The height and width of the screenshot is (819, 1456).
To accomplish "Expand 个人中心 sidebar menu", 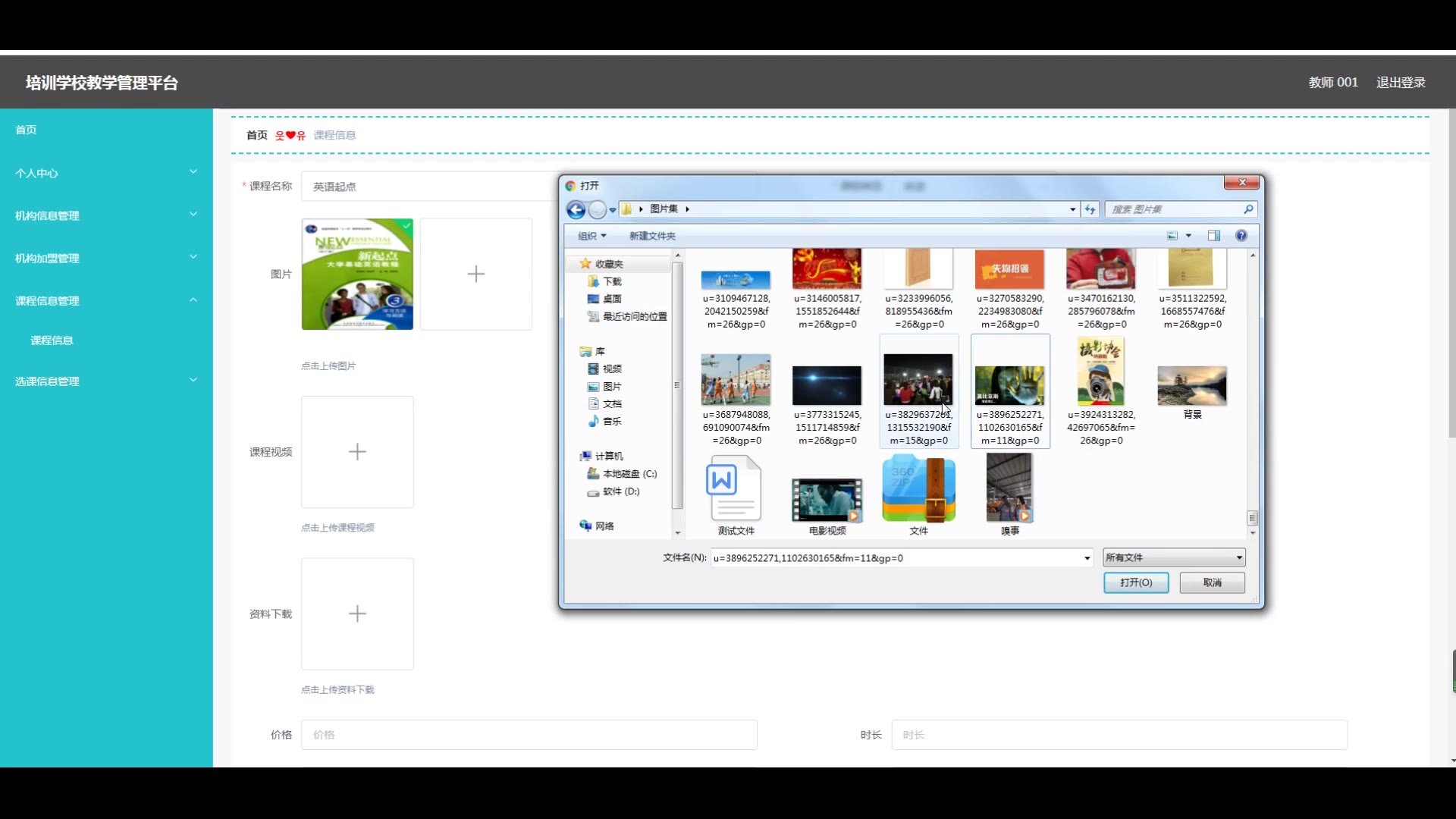I will pyautogui.click(x=106, y=173).
